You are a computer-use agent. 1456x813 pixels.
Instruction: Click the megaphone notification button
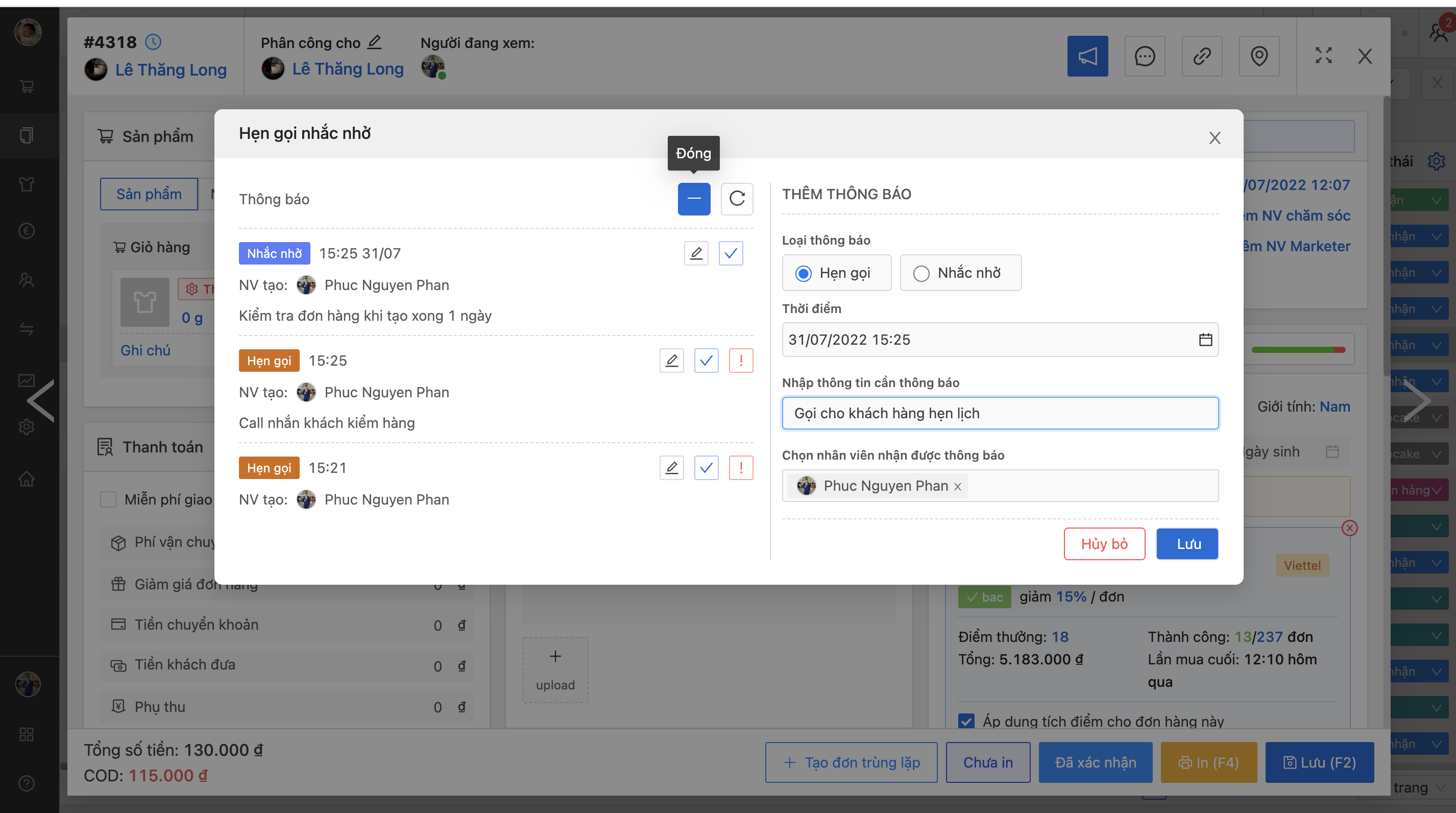1087,56
